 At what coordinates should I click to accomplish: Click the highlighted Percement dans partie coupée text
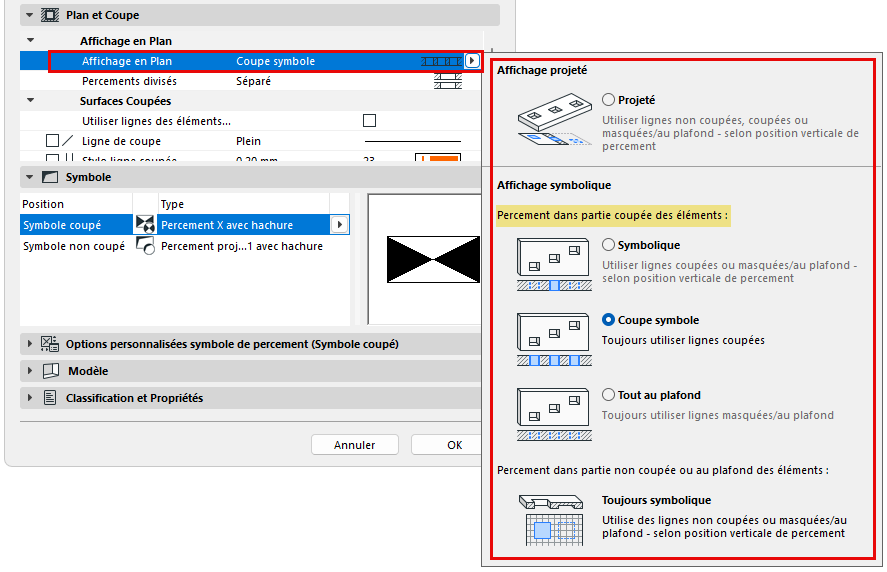click(613, 216)
